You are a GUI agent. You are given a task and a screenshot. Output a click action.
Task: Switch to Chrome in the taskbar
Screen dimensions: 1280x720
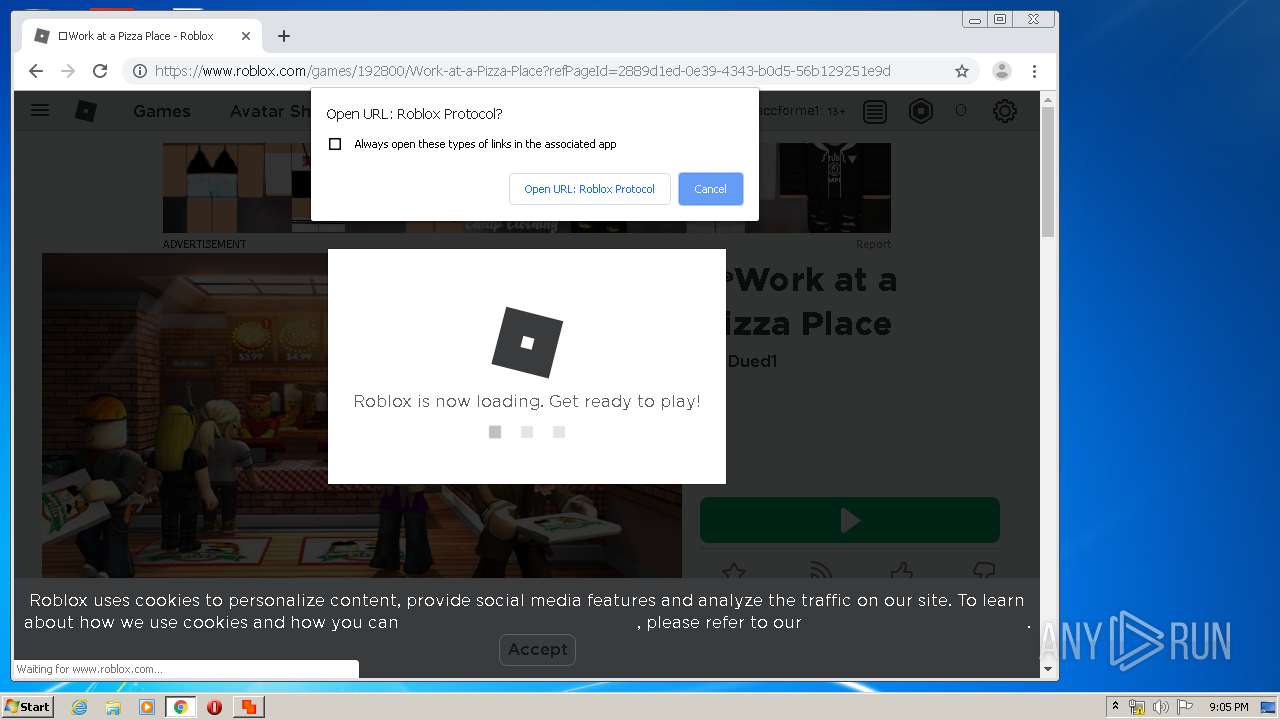click(180, 707)
